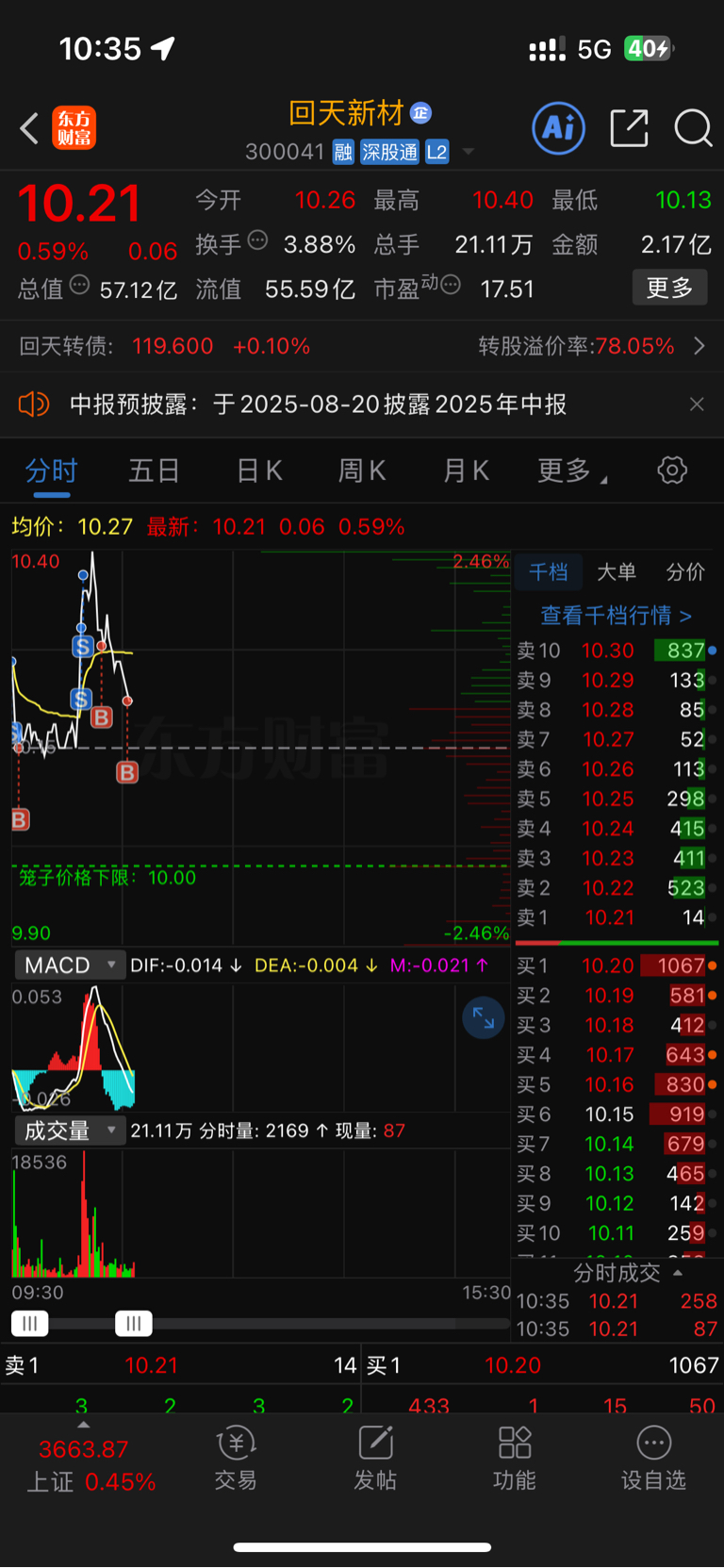Switch to 日K tab
Image resolution: width=724 pixels, height=1568 pixels.
click(x=259, y=470)
